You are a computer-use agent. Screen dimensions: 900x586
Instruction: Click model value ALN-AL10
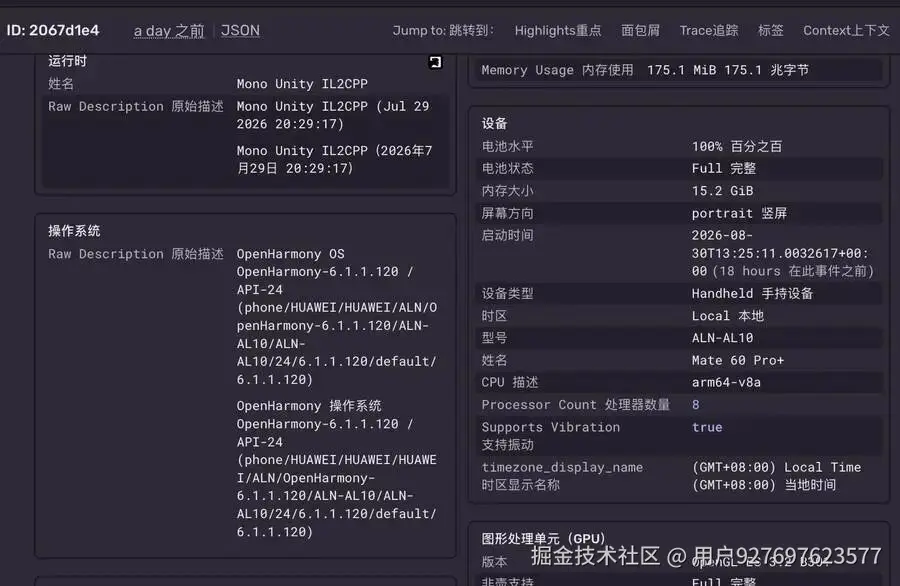point(723,338)
